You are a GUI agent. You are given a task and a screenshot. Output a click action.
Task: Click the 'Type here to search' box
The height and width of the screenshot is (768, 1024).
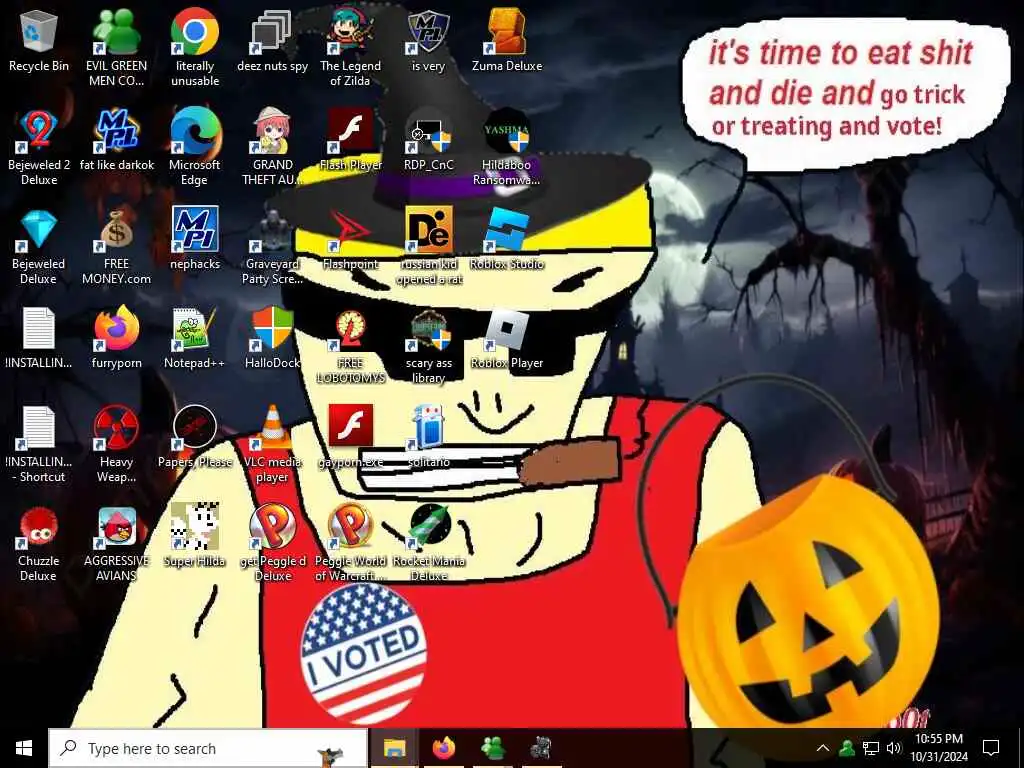click(208, 748)
